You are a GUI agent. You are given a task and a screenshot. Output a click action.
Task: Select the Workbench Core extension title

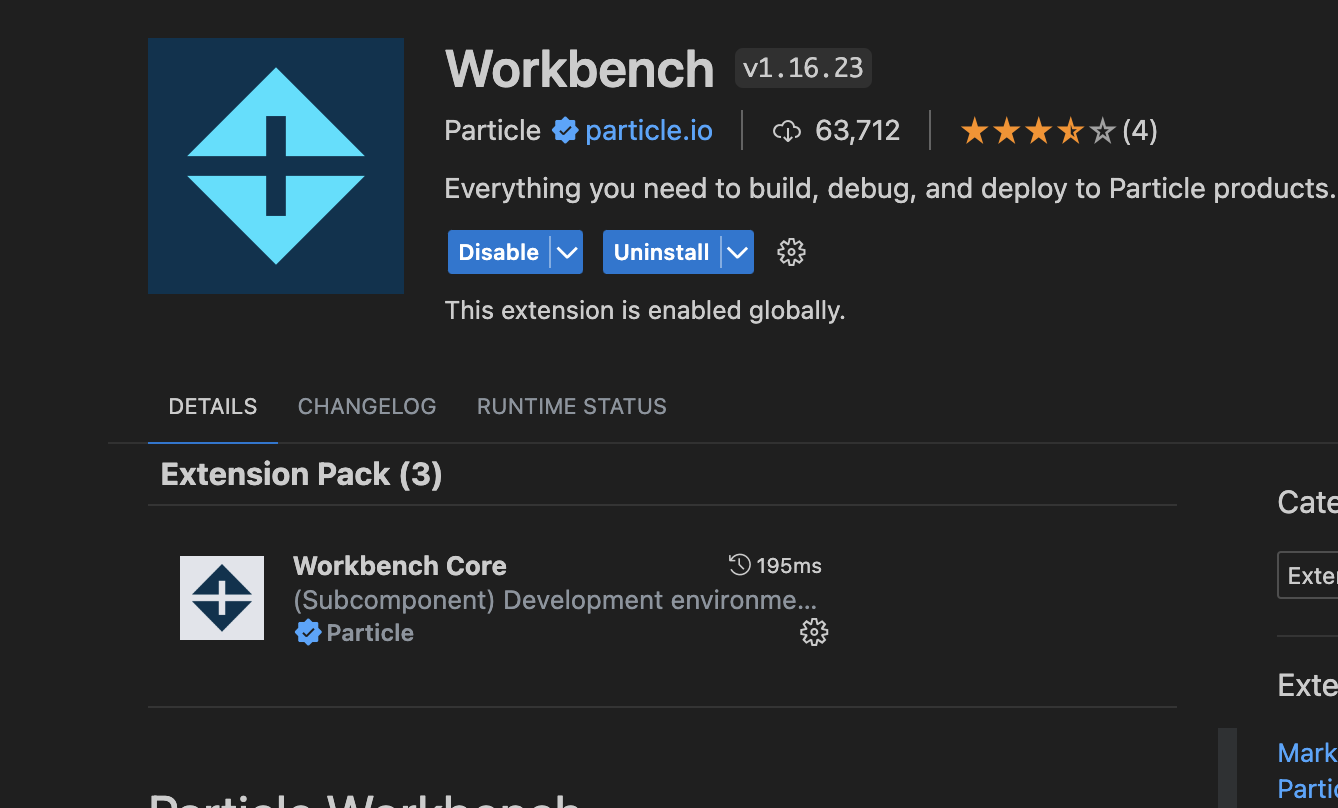coord(400,565)
